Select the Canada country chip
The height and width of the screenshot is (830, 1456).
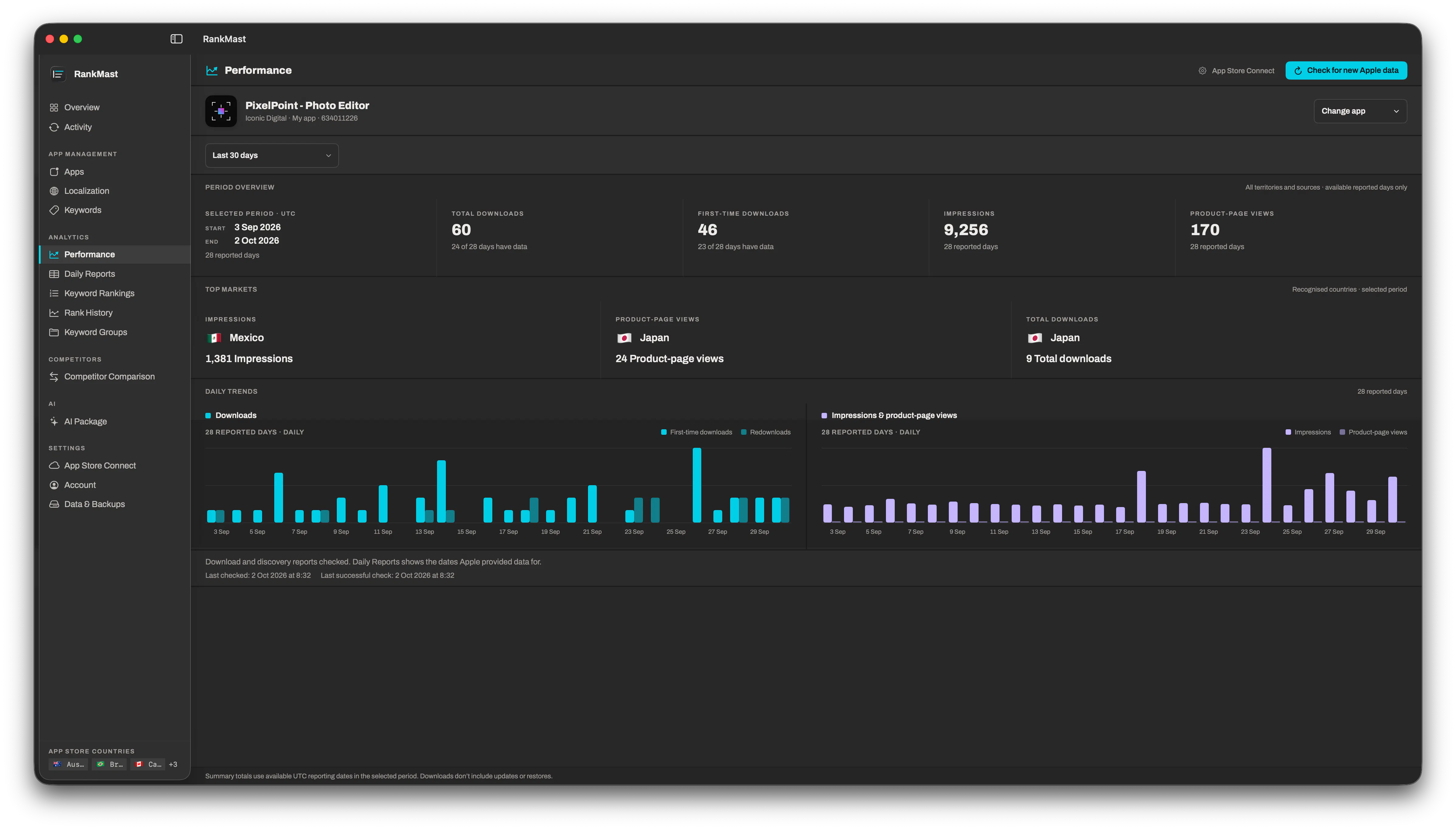[x=148, y=764]
